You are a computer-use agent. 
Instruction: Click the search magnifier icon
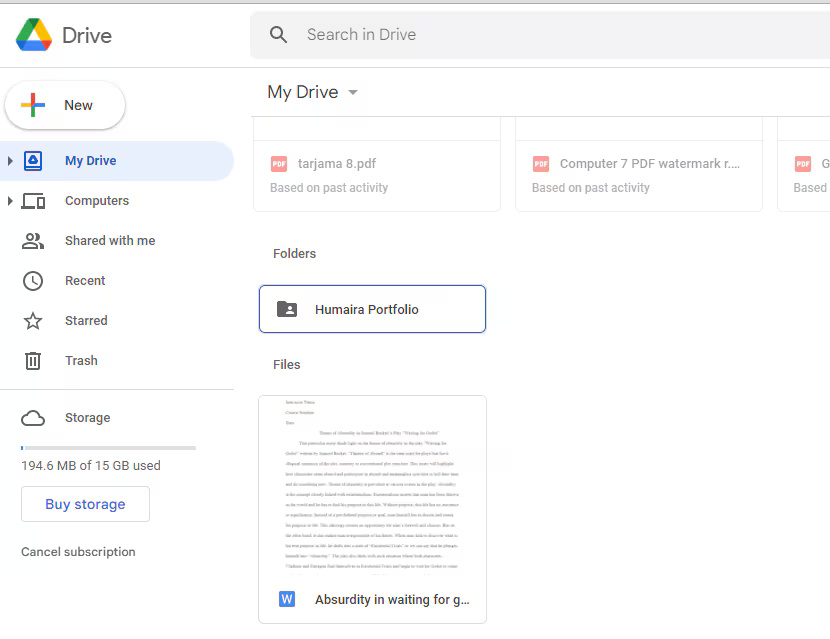tap(278, 34)
